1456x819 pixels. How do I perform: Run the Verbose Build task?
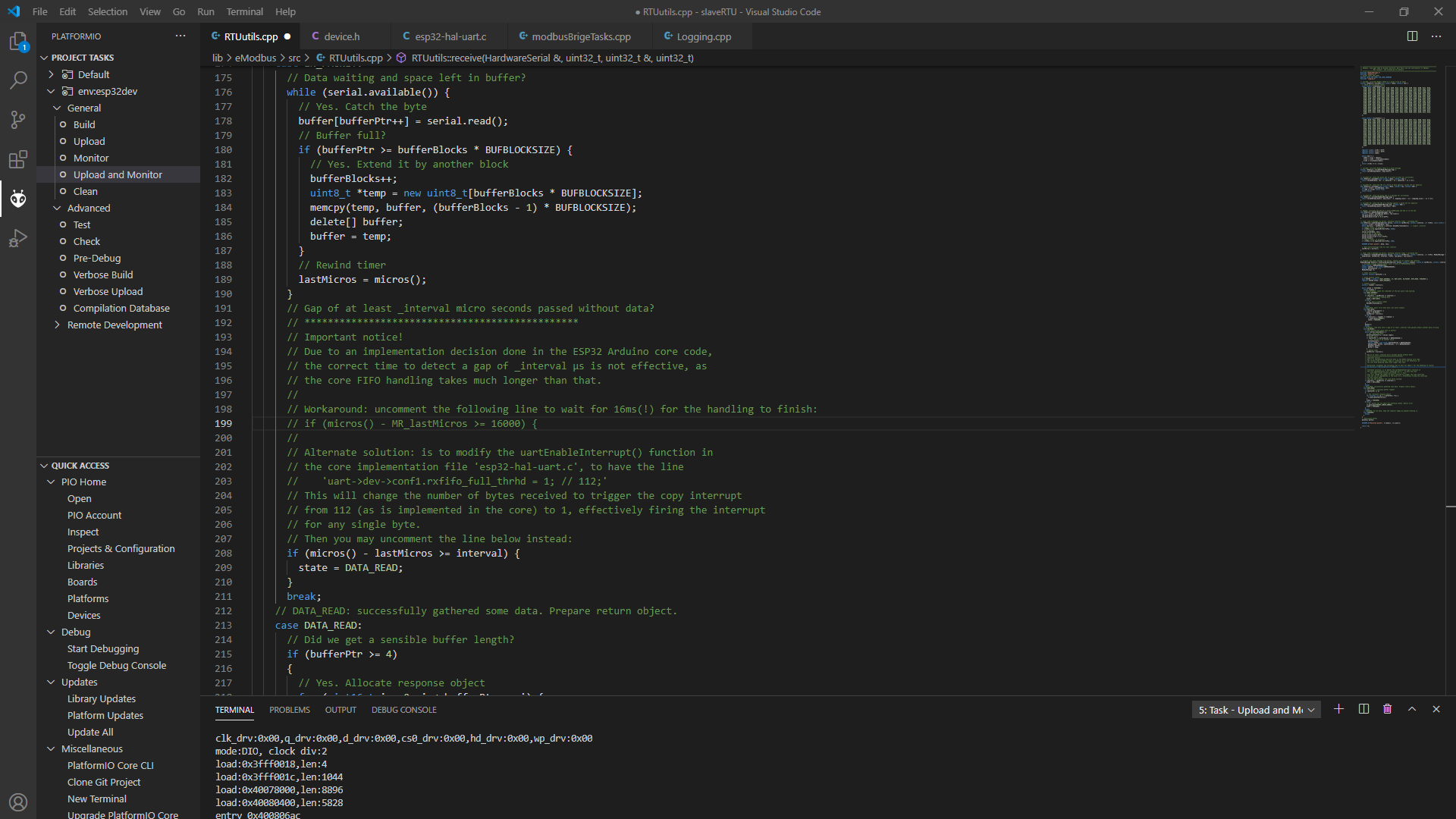tap(102, 275)
